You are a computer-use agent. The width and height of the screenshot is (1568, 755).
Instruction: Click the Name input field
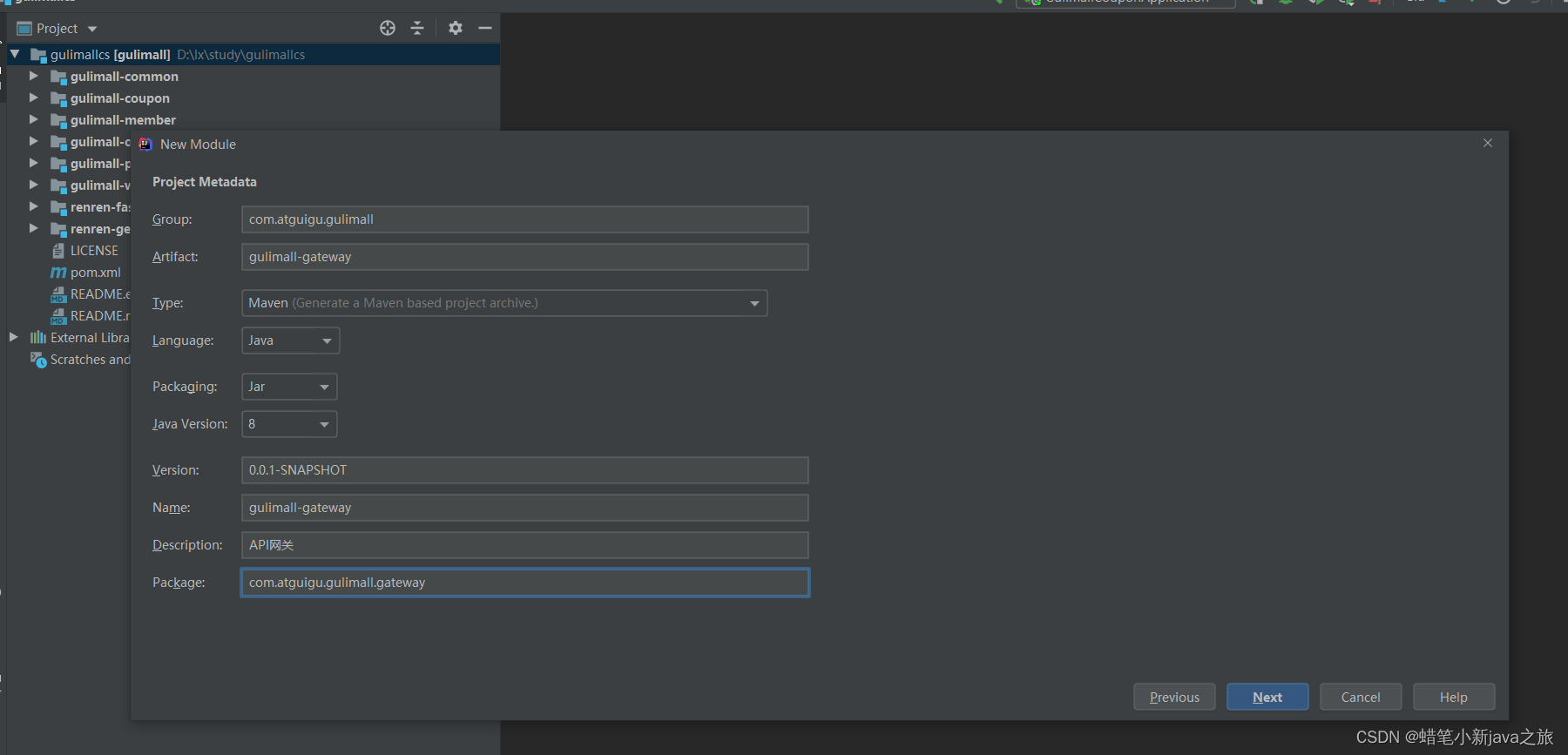click(x=524, y=508)
